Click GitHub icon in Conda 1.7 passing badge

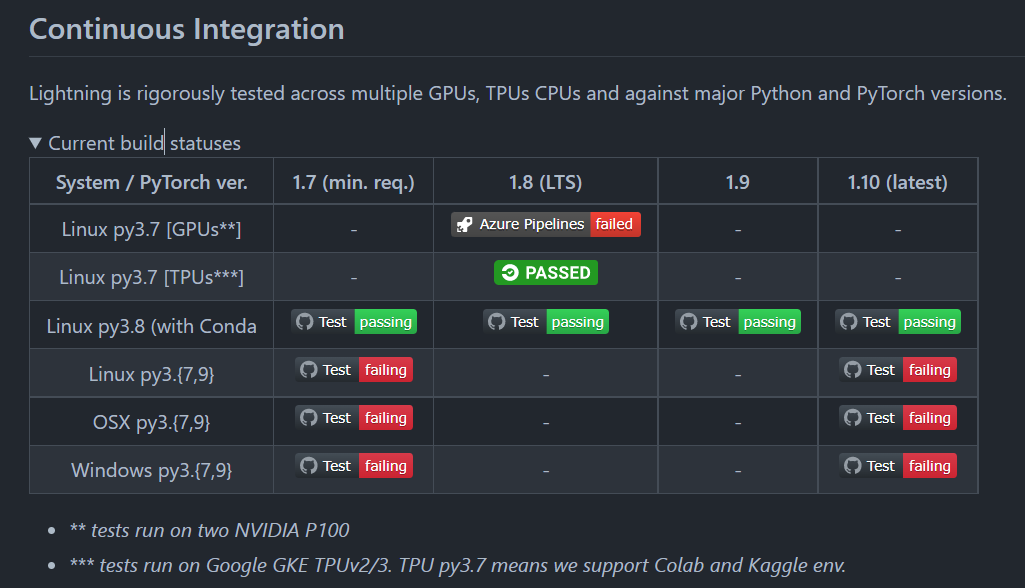pos(304,322)
